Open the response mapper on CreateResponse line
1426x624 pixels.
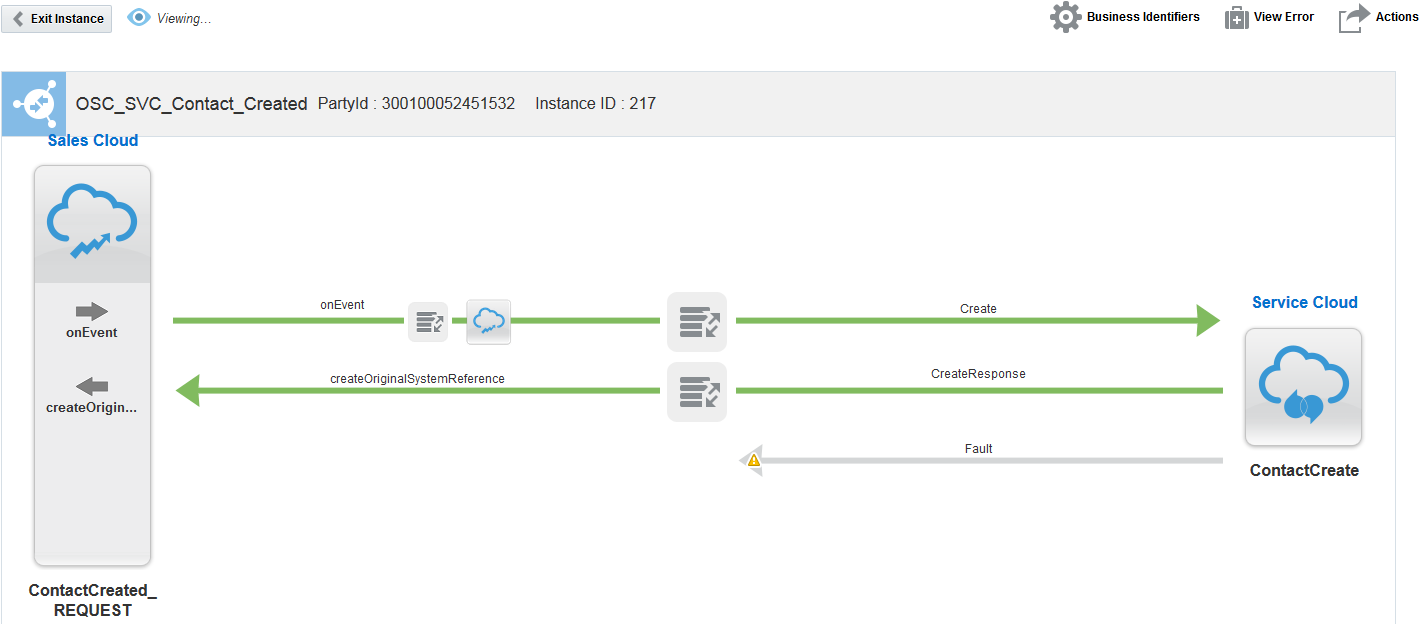coord(697,392)
